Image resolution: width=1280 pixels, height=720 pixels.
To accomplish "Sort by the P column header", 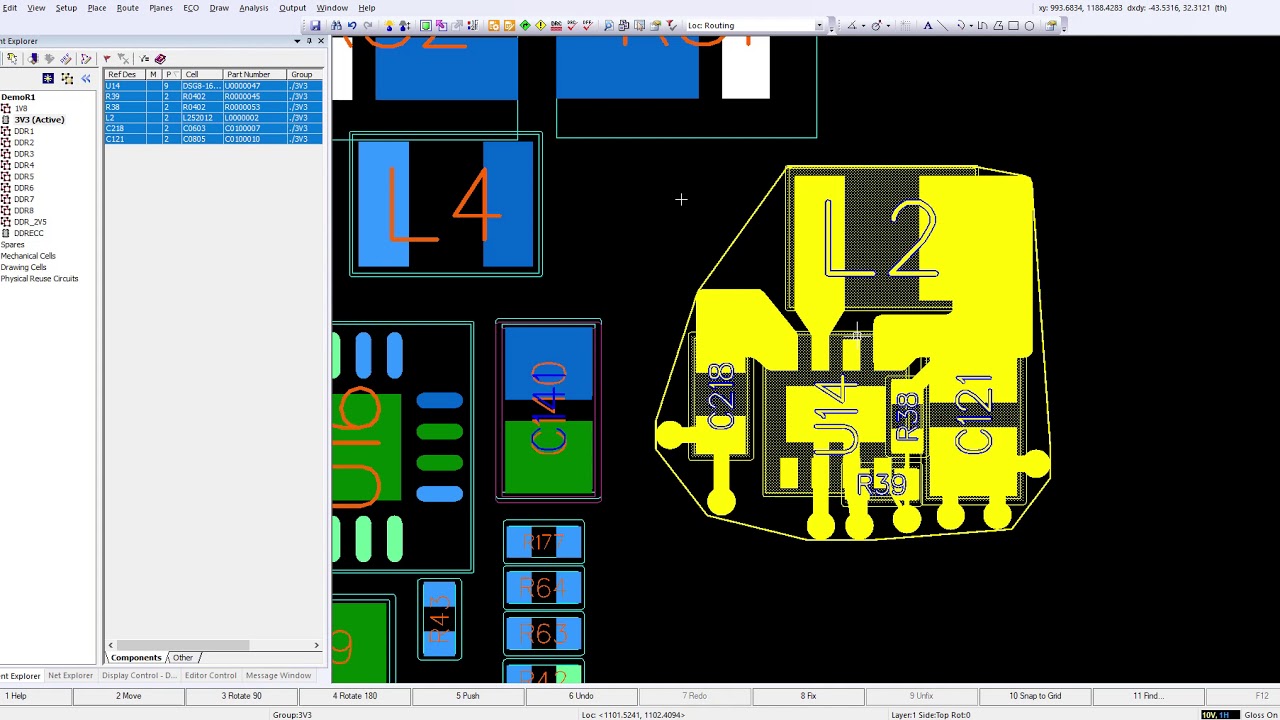I will click(x=171, y=74).
